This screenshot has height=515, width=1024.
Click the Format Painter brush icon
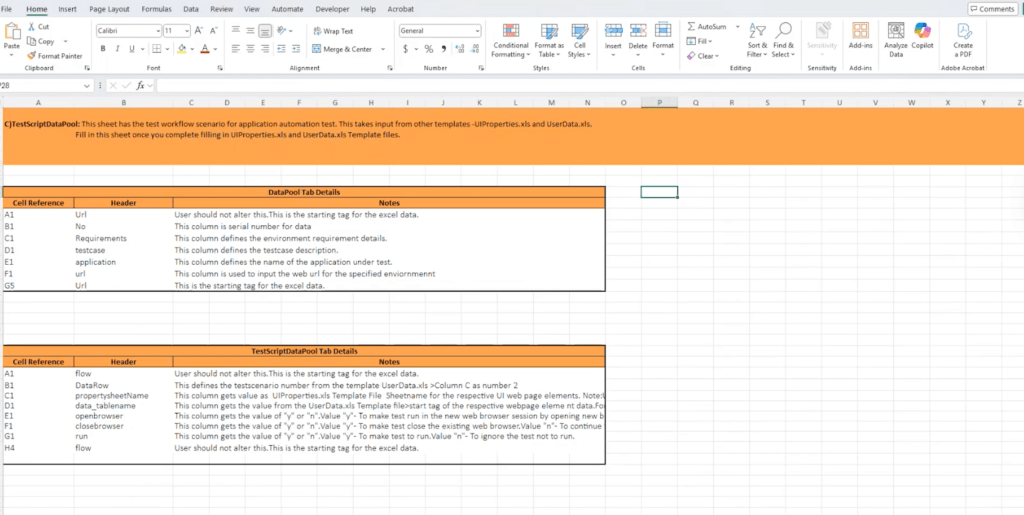tap(32, 56)
